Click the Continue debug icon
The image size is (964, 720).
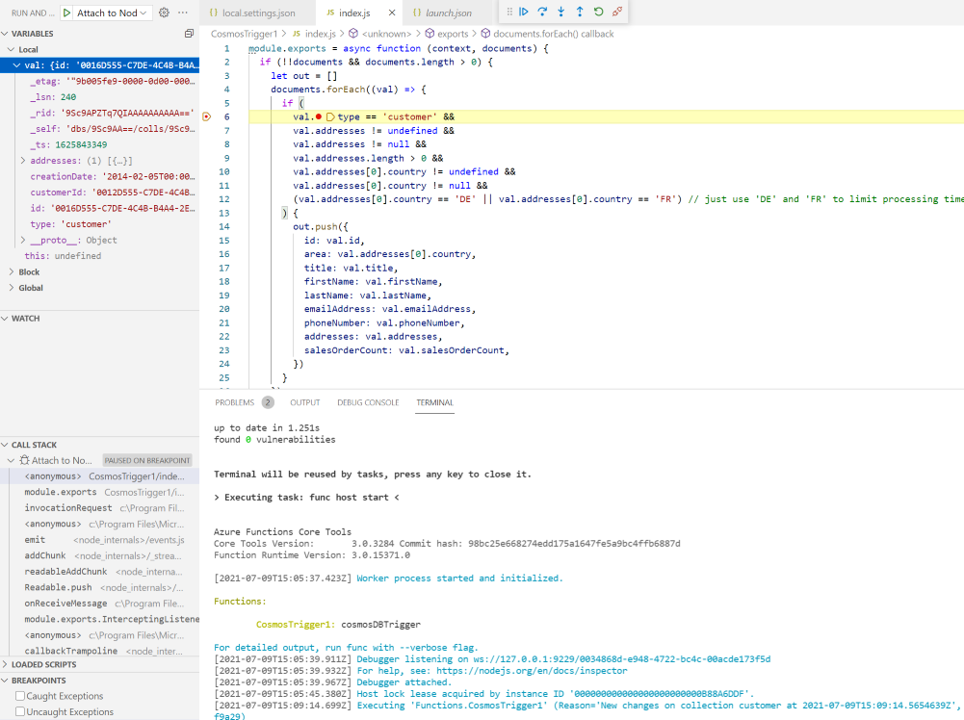click(524, 11)
